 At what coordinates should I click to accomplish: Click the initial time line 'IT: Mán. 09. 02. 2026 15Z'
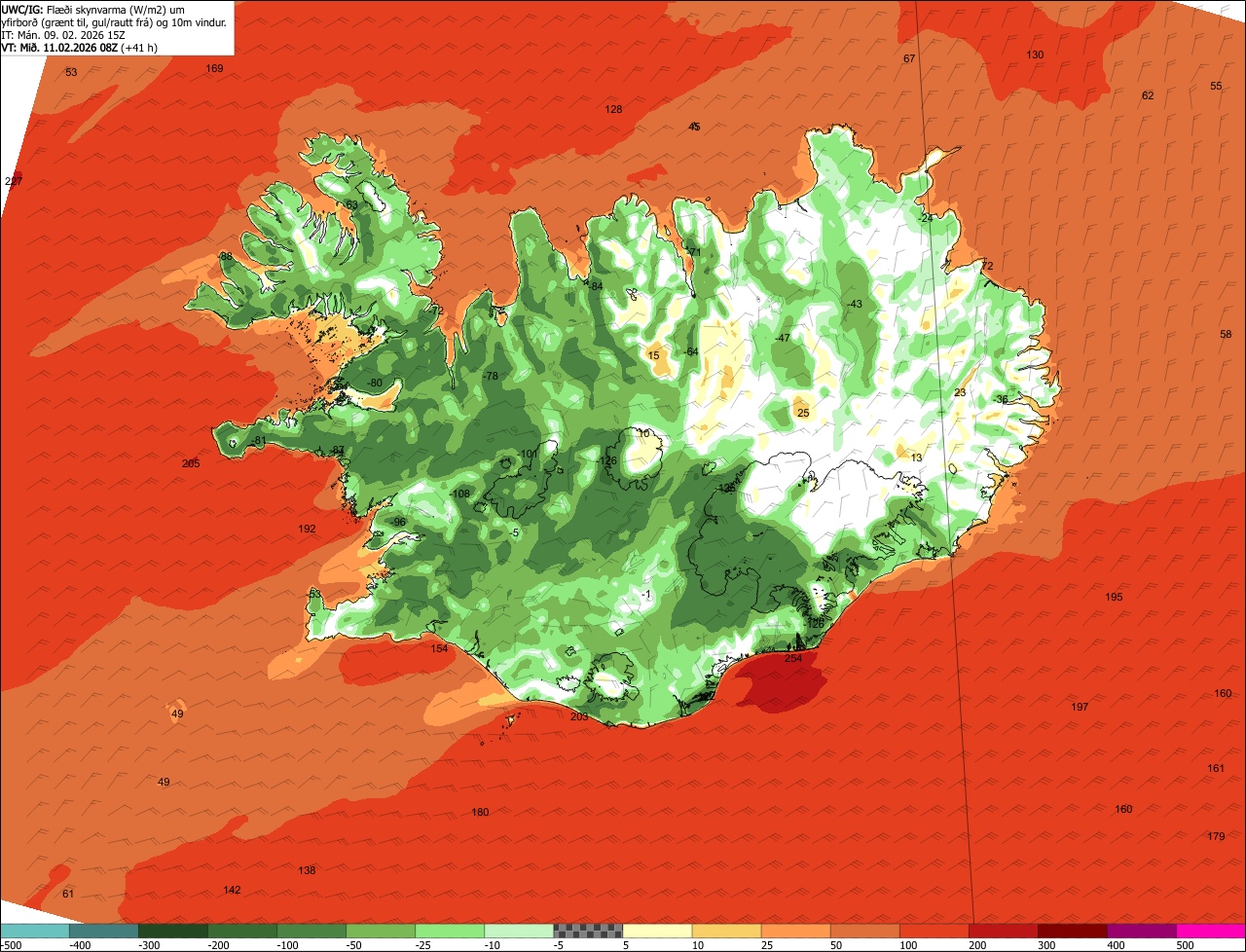(63, 34)
